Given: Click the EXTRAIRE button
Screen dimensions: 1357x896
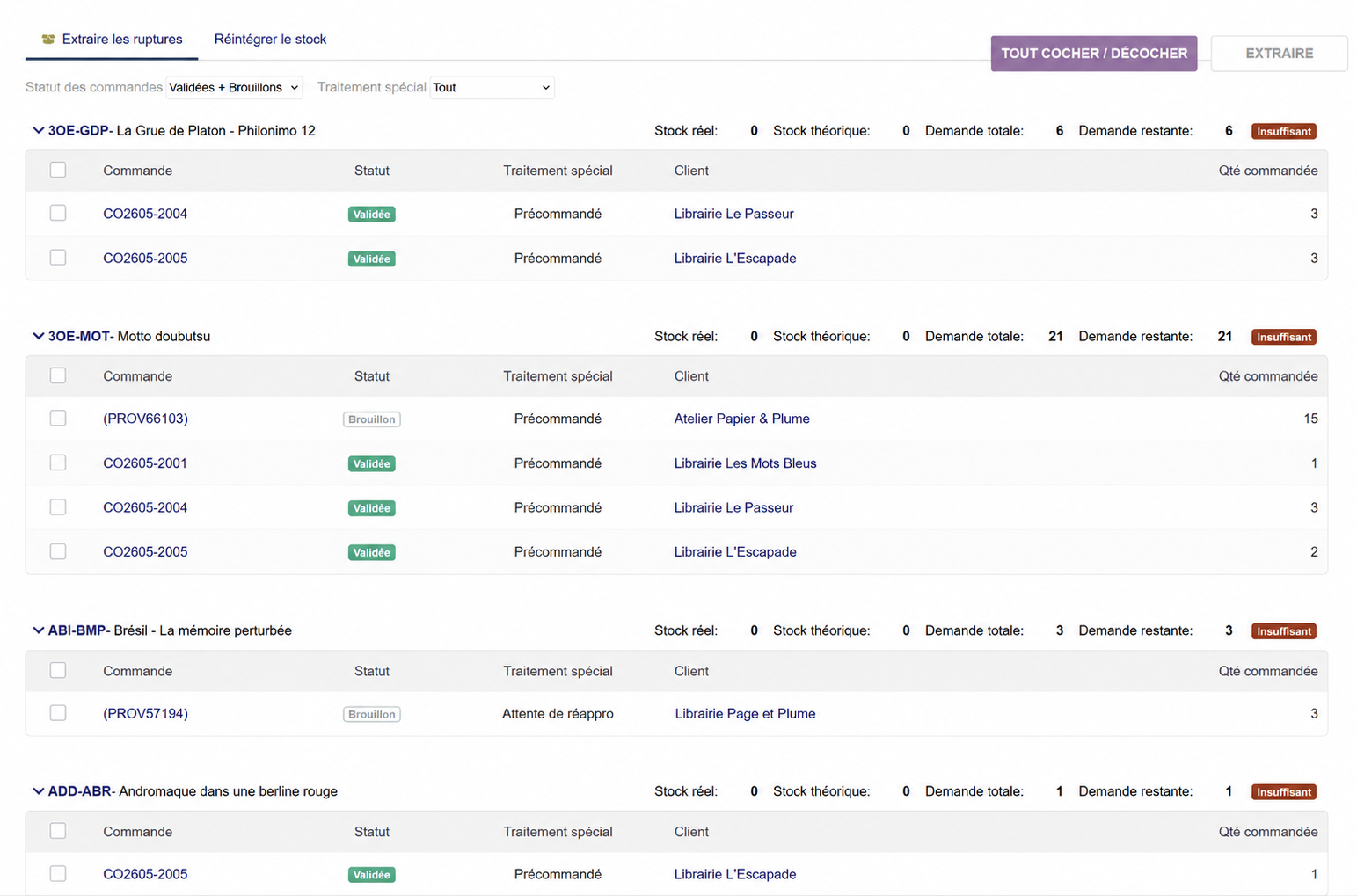Looking at the screenshot, I should click(x=1279, y=54).
